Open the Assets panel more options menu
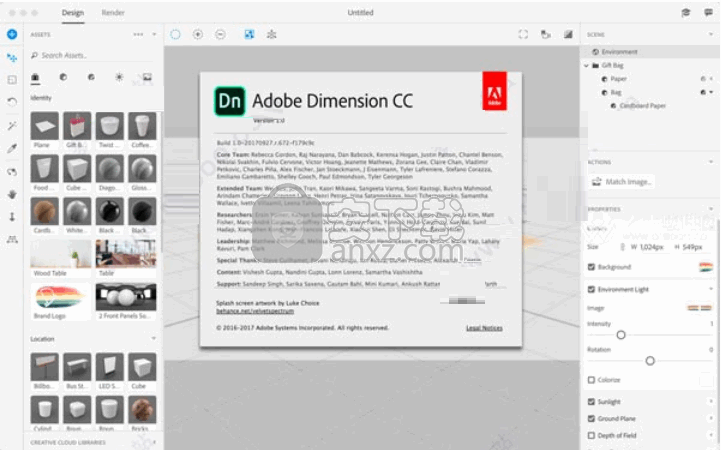 pyautogui.click(x=138, y=34)
